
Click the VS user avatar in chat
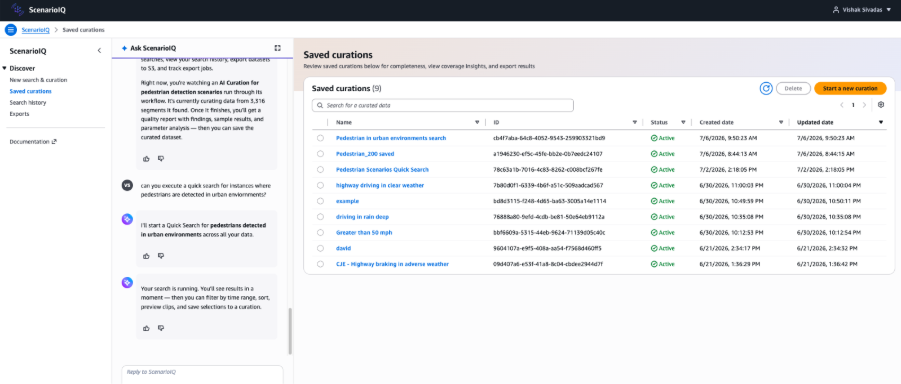pos(128,185)
